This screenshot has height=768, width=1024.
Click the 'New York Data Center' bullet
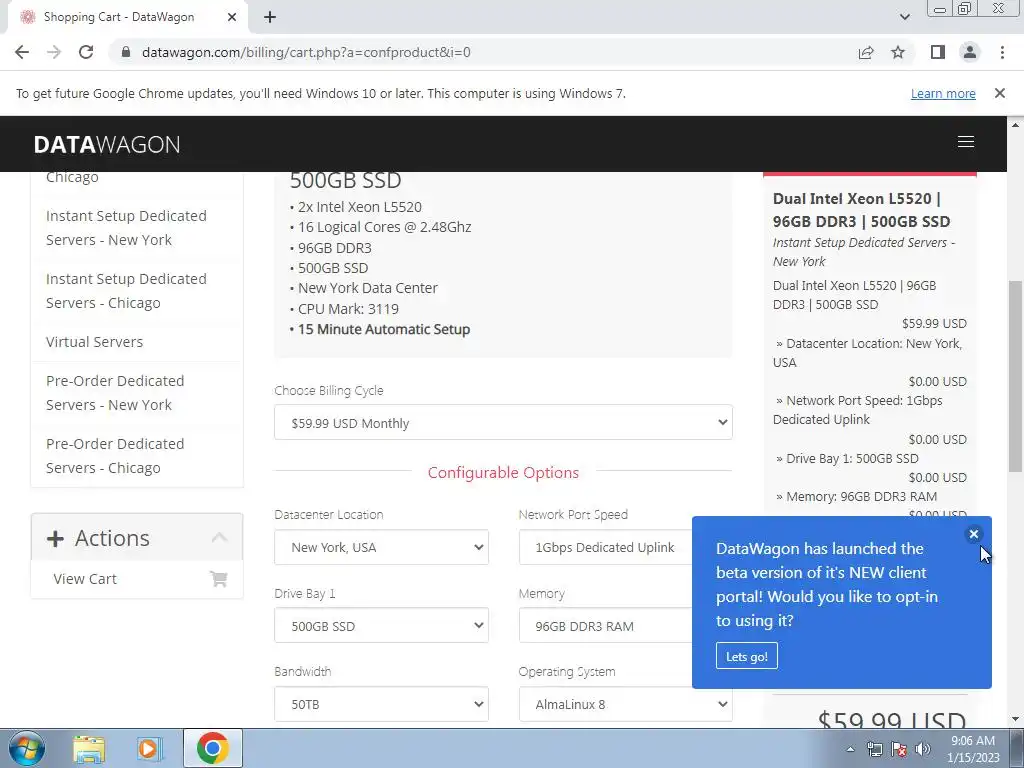tap(368, 288)
